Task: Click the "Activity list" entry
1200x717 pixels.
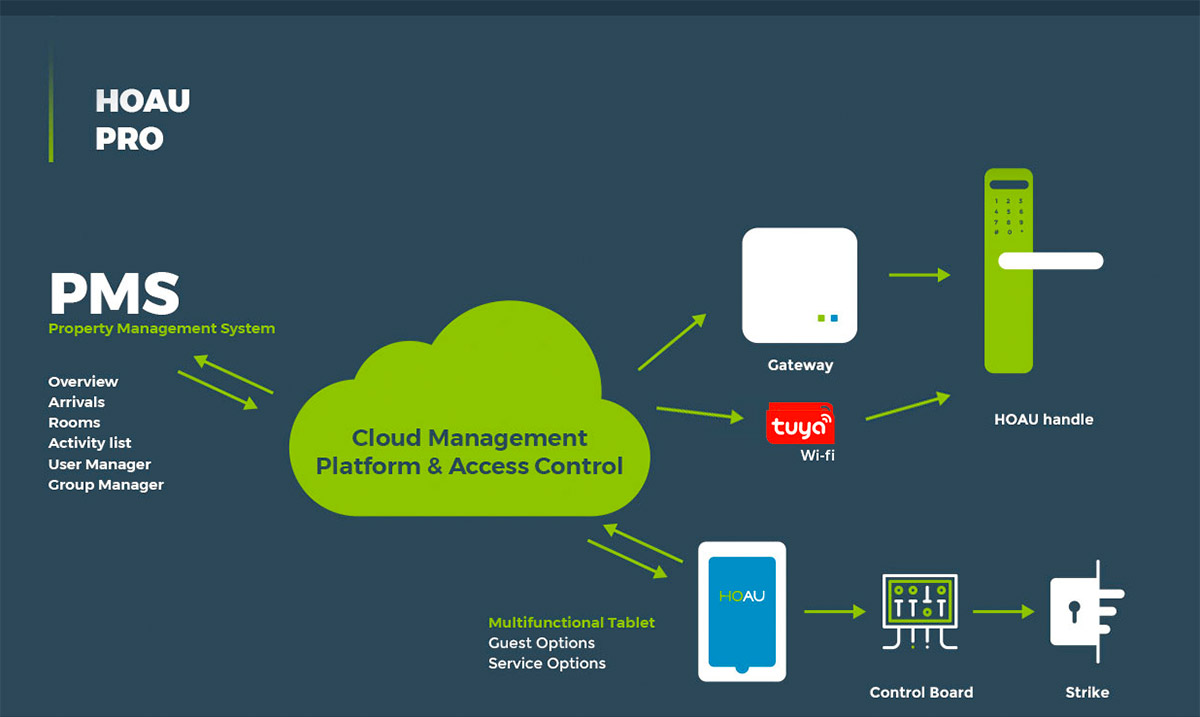Action: point(90,443)
